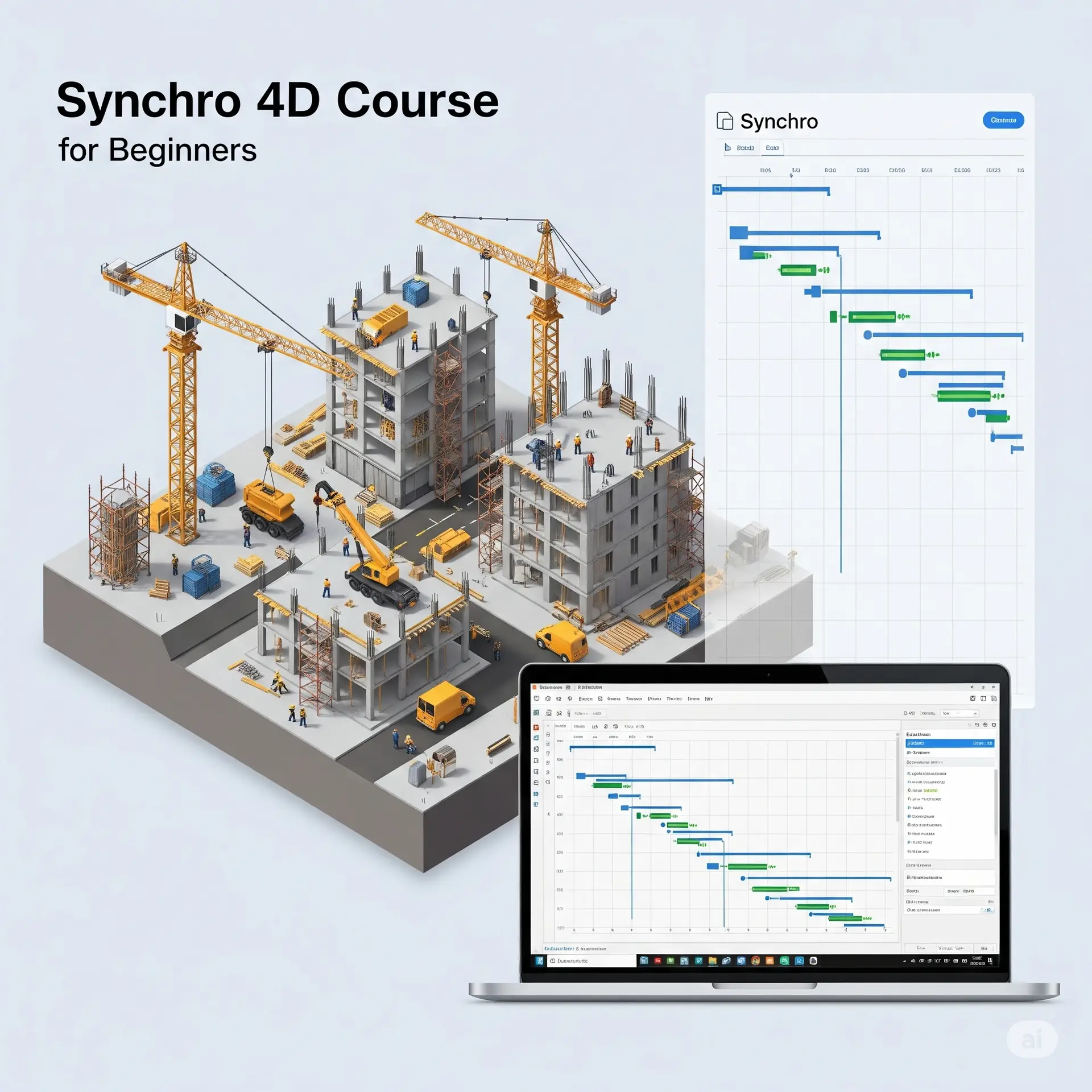
Task: Click the refresh icon above the right properties panel
Action: [x=985, y=725]
